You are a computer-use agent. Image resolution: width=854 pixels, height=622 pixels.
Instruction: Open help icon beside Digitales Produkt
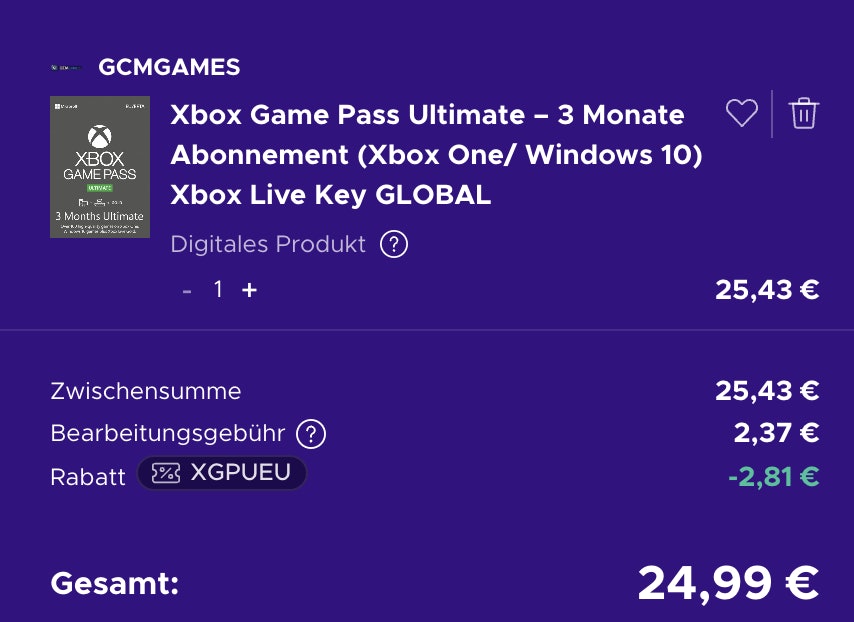(x=394, y=244)
